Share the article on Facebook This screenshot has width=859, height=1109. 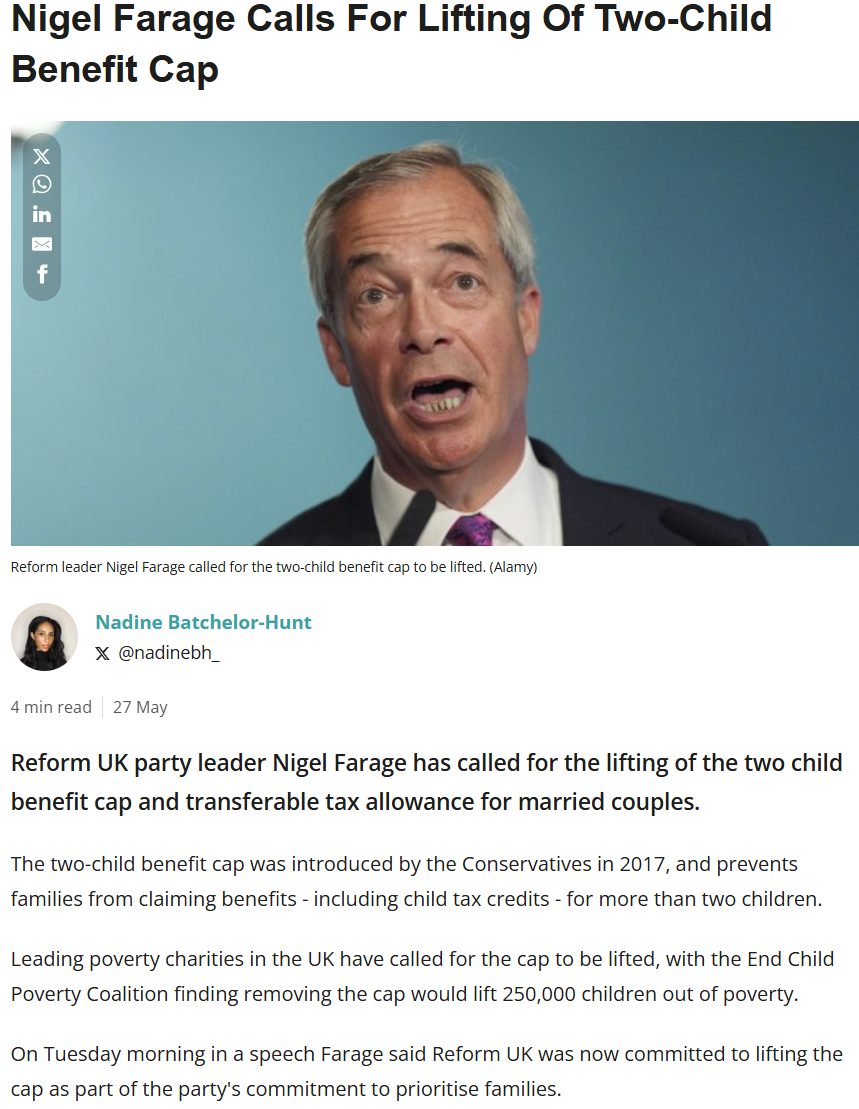point(41,274)
